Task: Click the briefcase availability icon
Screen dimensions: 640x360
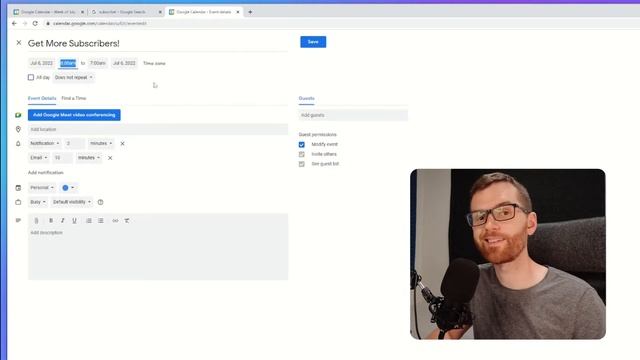Action: pyautogui.click(x=18, y=202)
